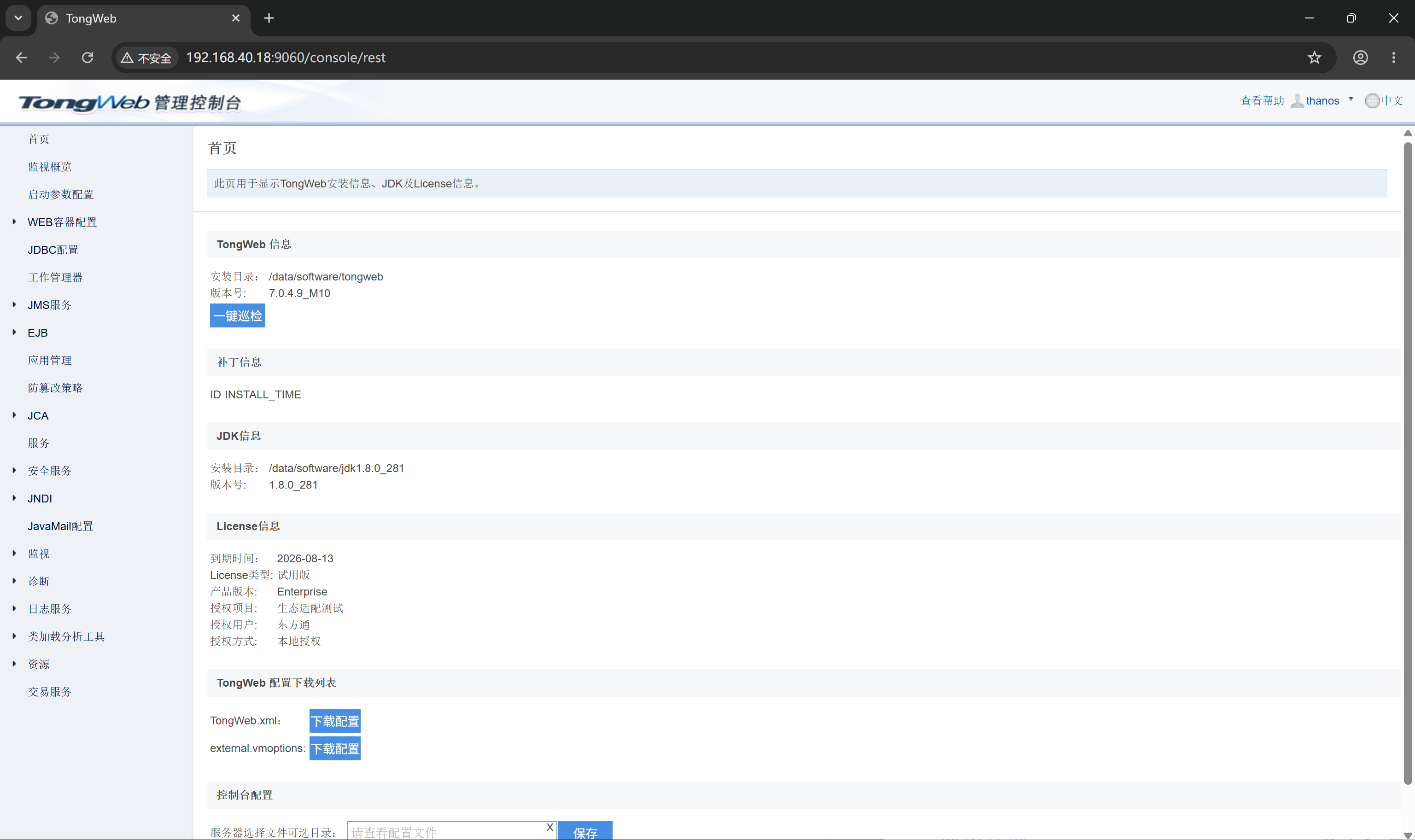1415x840 pixels.
Task: Expand the 监视 menu arrow
Action: (14, 553)
